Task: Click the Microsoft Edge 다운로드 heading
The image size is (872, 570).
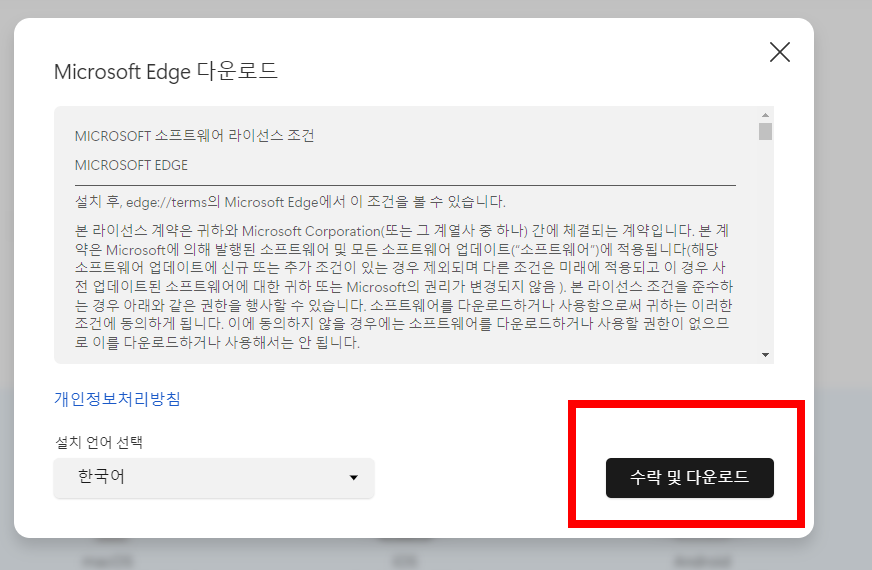Action: tap(166, 72)
